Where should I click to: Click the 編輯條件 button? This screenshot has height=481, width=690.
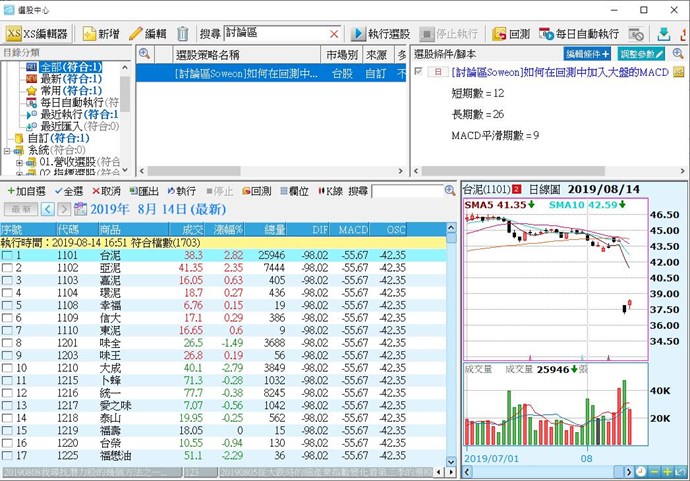587,53
